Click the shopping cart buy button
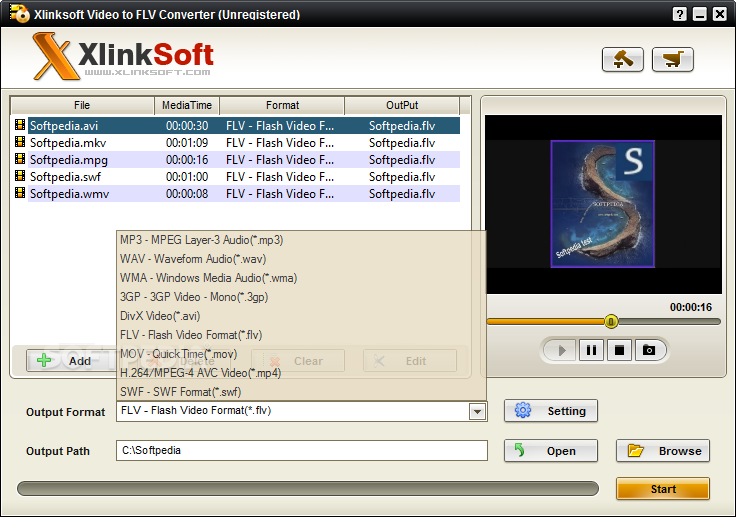 pos(673,60)
